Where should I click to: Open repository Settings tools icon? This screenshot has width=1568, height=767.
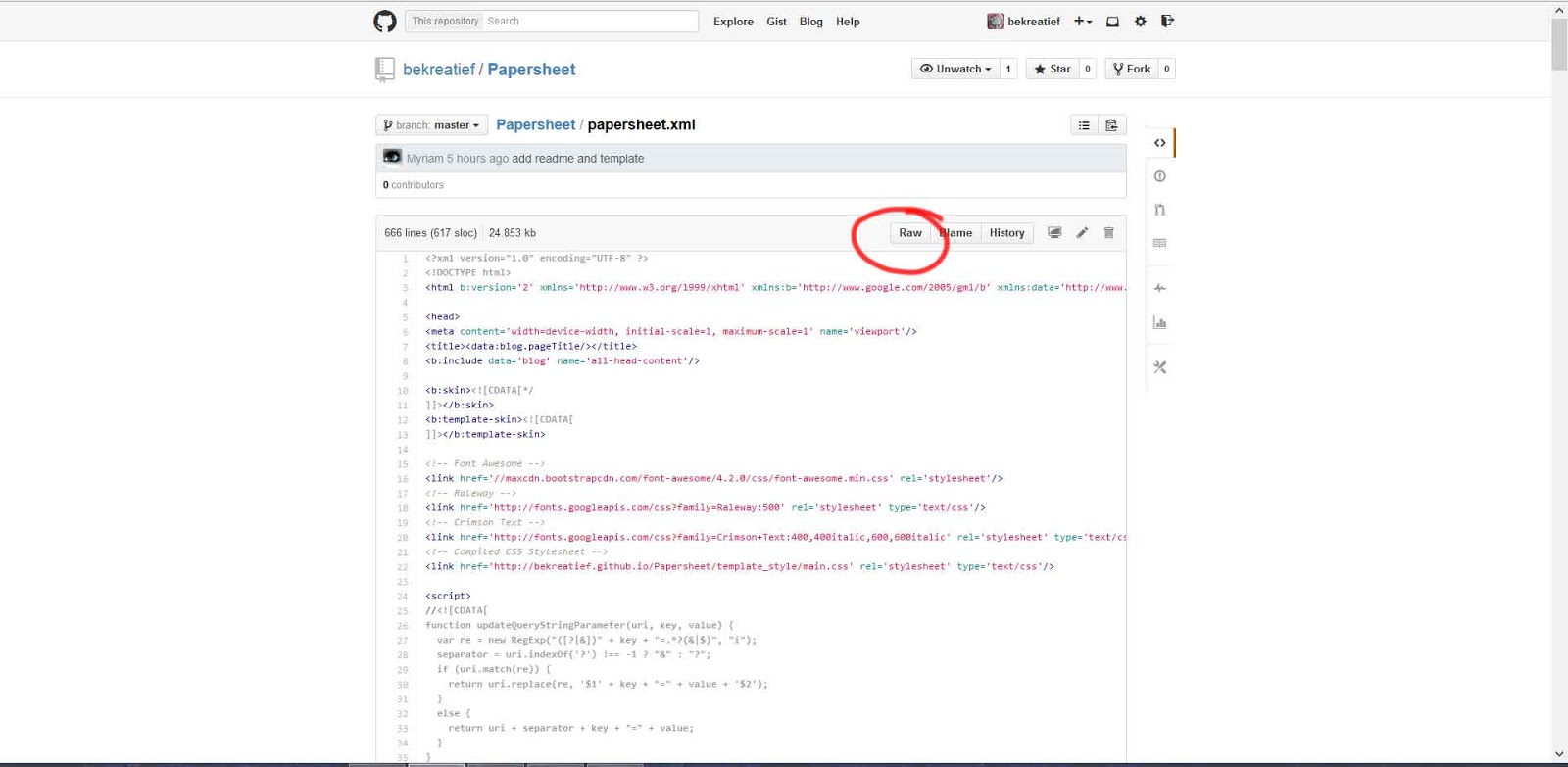click(1160, 367)
